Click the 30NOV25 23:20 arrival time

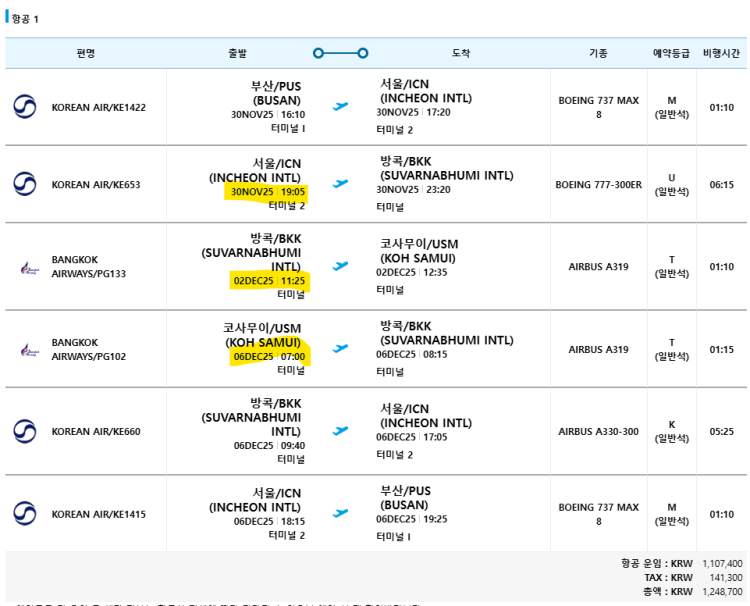413,189
